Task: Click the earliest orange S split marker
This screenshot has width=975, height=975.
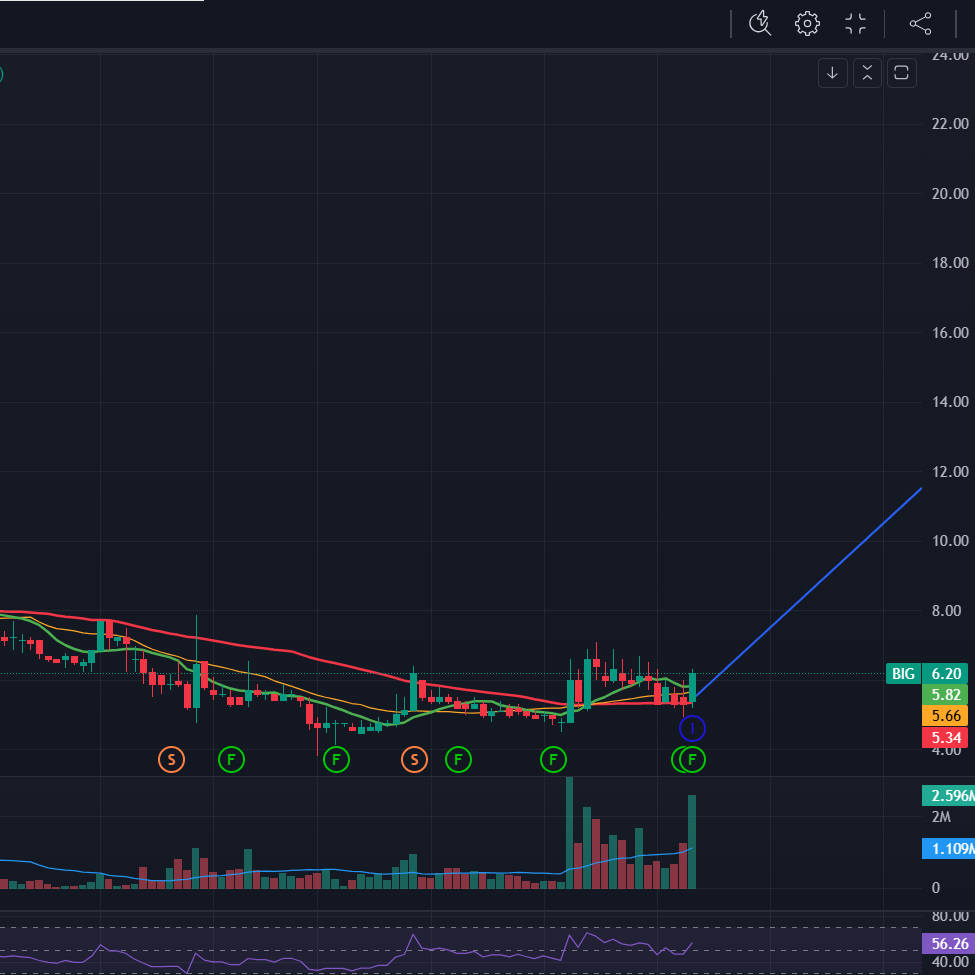Action: click(172, 759)
